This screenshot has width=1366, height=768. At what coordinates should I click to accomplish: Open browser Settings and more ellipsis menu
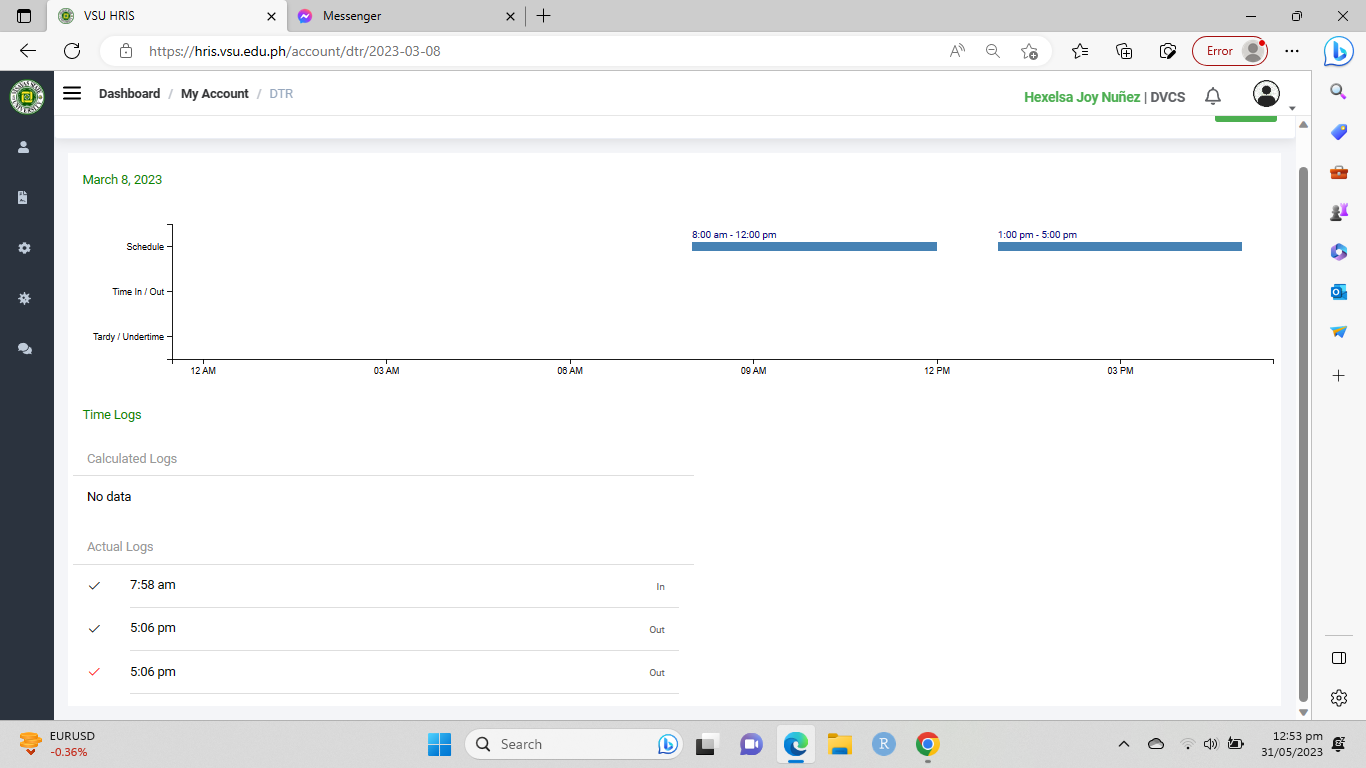point(1292,51)
